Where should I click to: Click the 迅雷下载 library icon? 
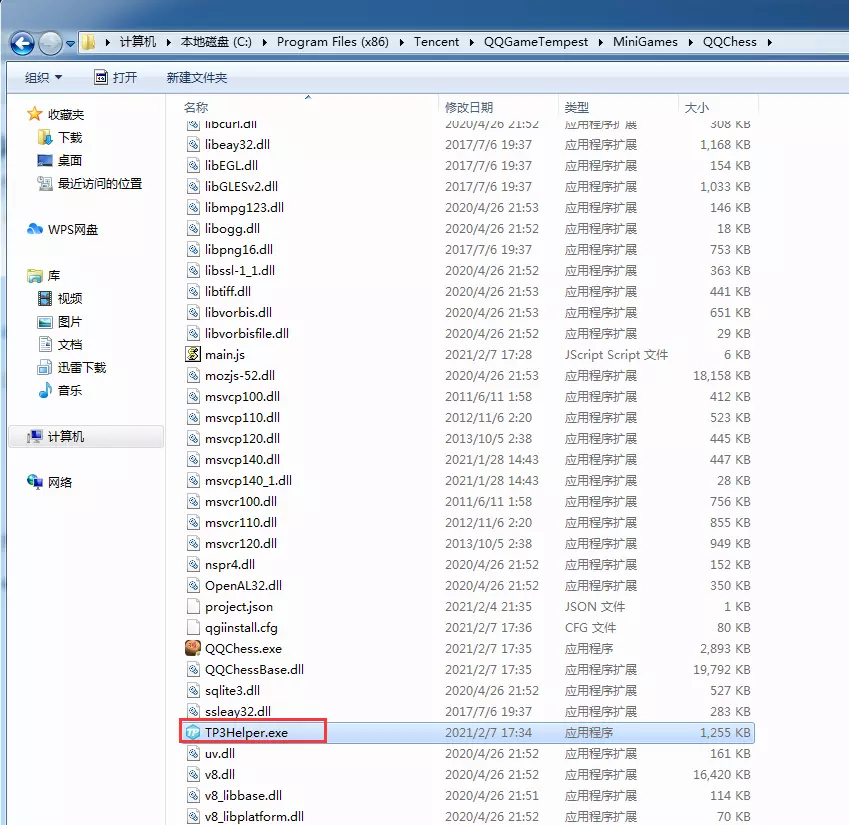45,368
